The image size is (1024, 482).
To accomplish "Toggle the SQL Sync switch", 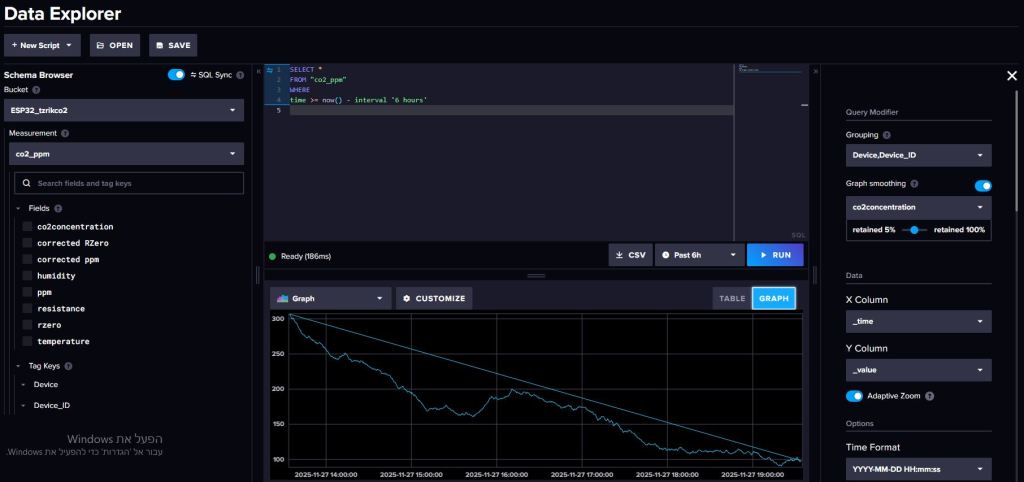I will [177, 75].
